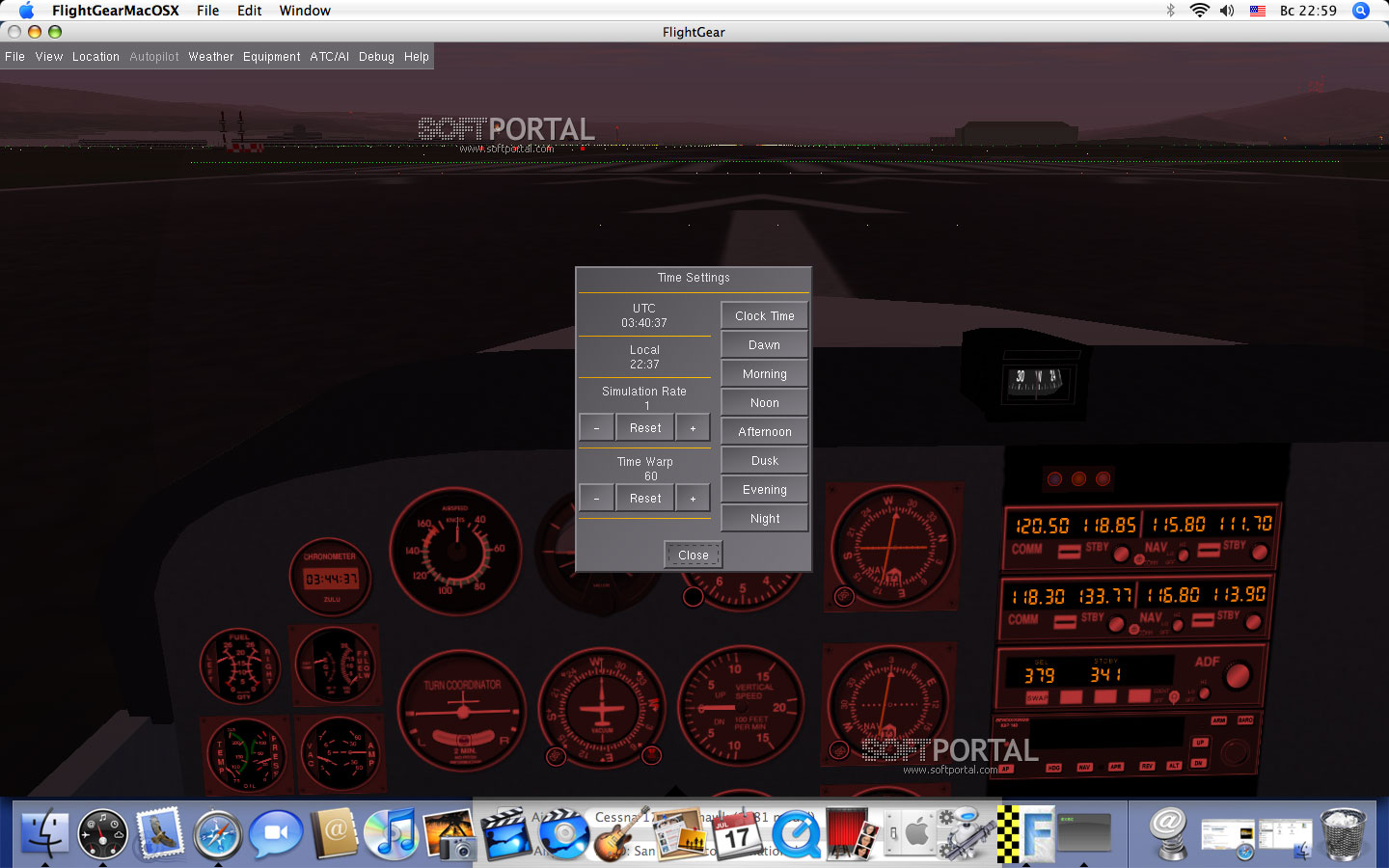This screenshot has height=868, width=1389.
Task: Pick the Afternoon time preset
Action: point(764,431)
